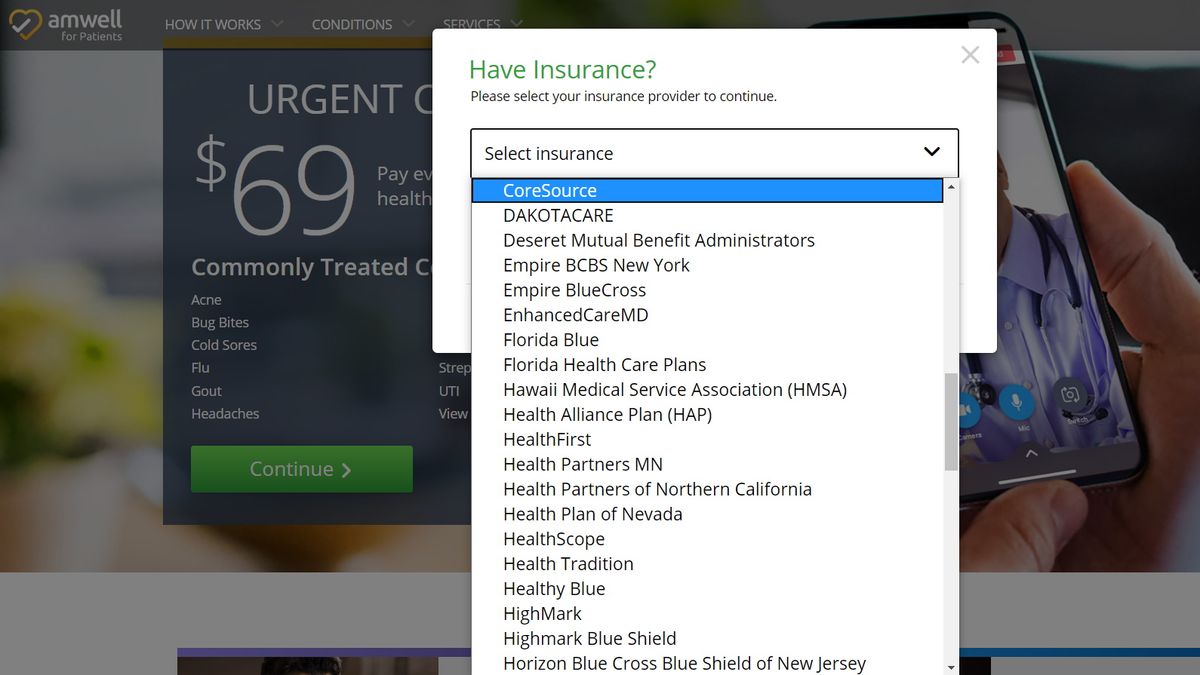Click the Headaches link
1200x675 pixels.
point(224,413)
